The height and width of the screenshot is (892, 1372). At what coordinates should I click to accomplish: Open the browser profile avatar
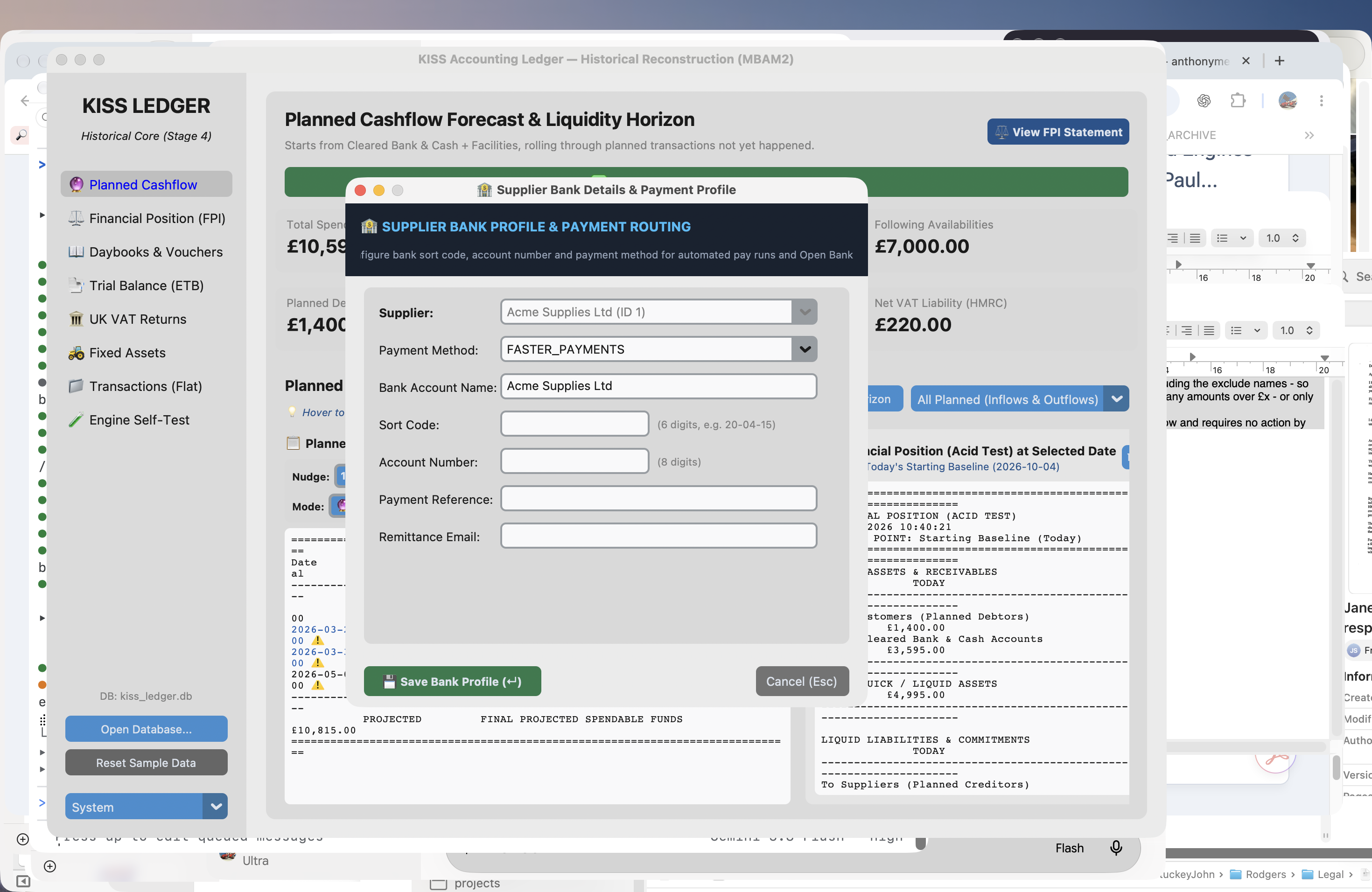click(x=1288, y=101)
